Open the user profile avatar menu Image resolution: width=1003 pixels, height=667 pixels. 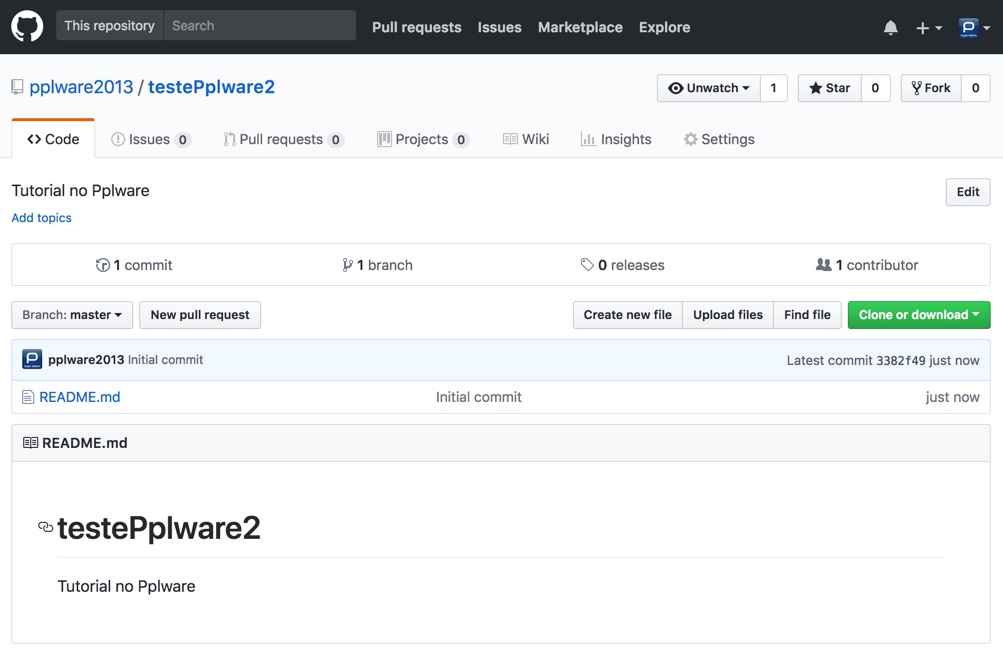(x=973, y=28)
